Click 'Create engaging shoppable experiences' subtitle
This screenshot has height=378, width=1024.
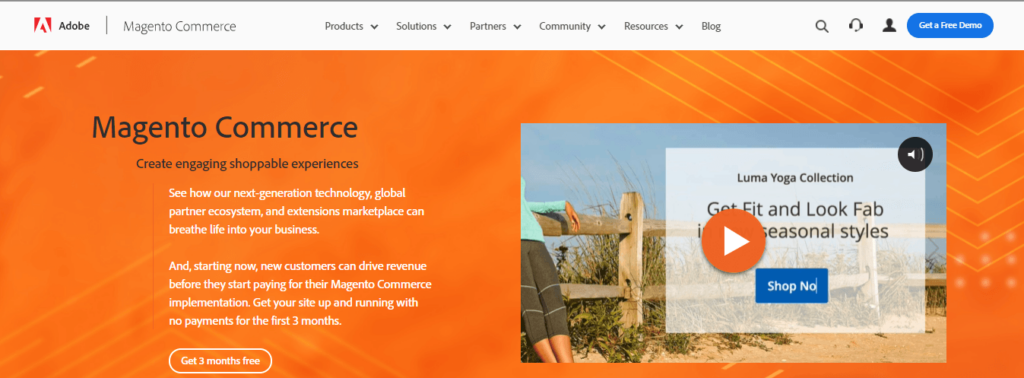coord(248,163)
